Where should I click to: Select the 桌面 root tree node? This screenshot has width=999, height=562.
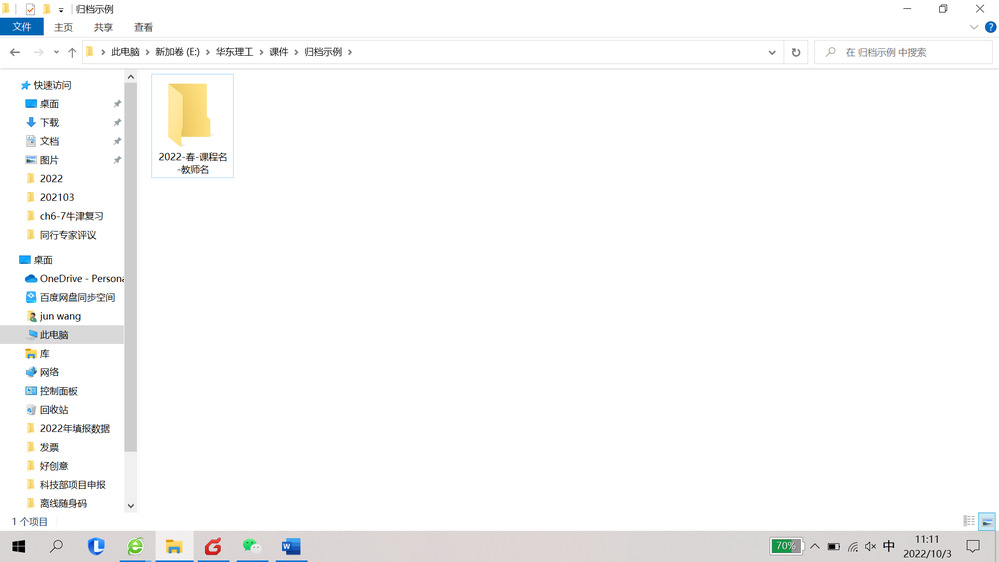[43, 260]
